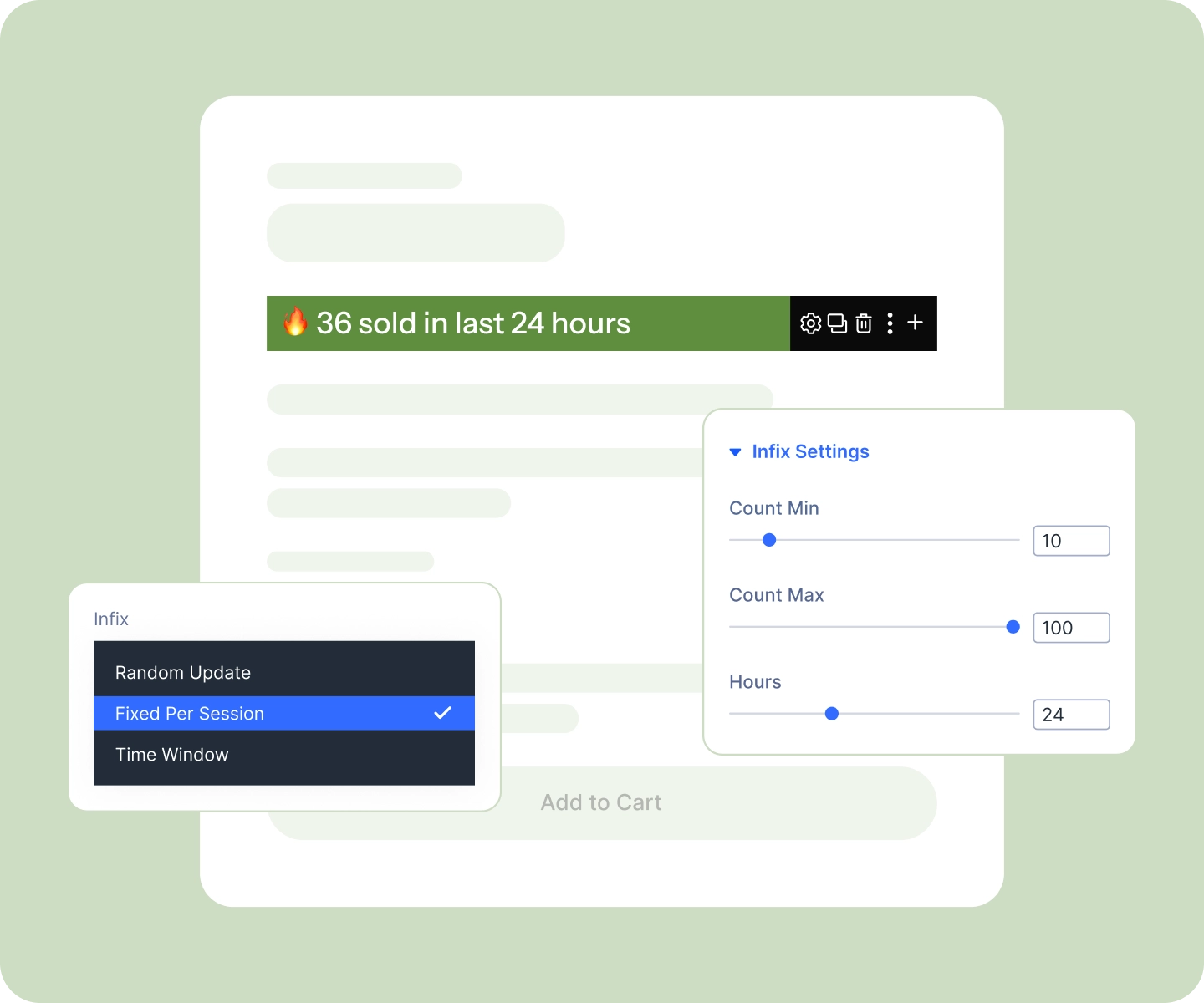Pick Time Window option

point(284,755)
